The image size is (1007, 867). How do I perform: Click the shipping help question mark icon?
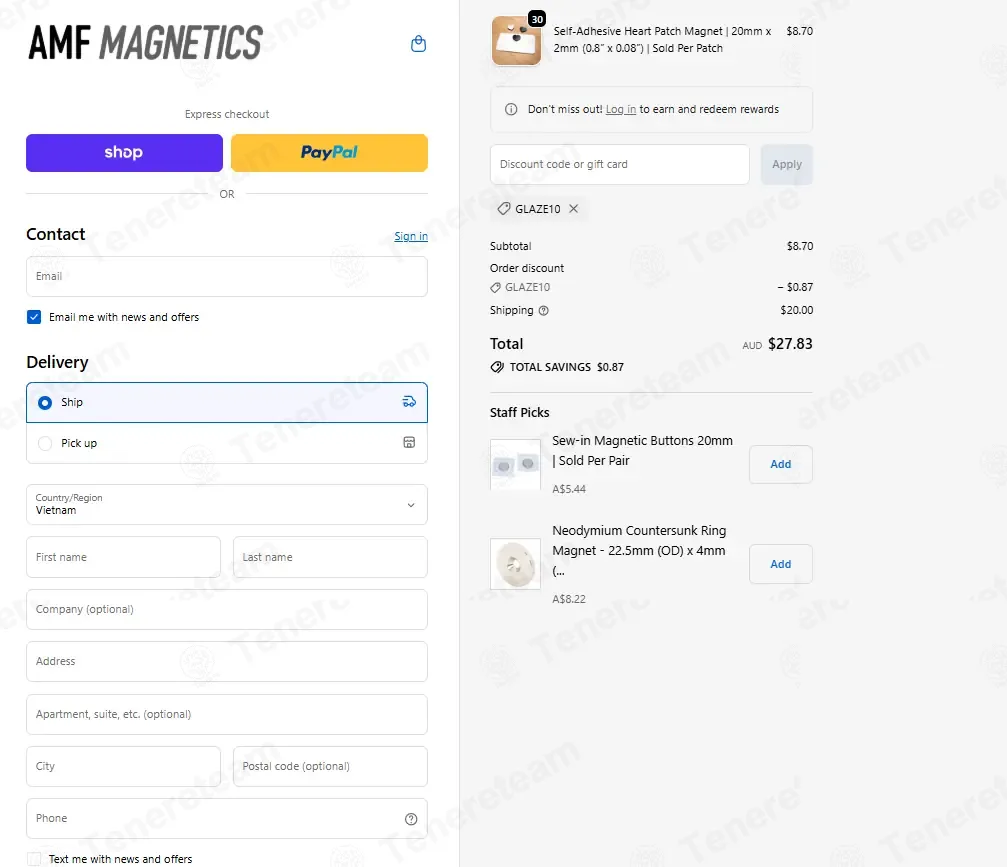tap(543, 311)
